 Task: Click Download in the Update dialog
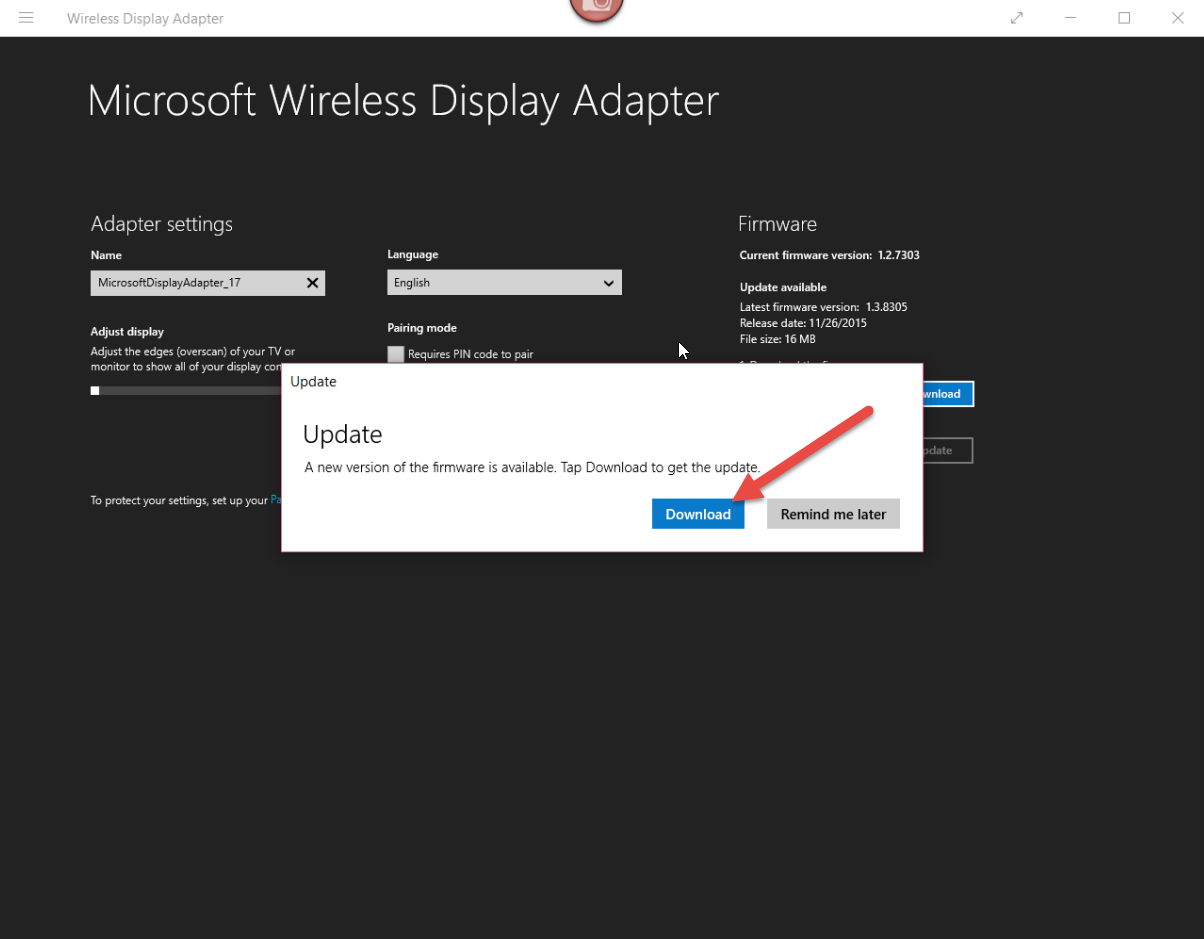[698, 513]
